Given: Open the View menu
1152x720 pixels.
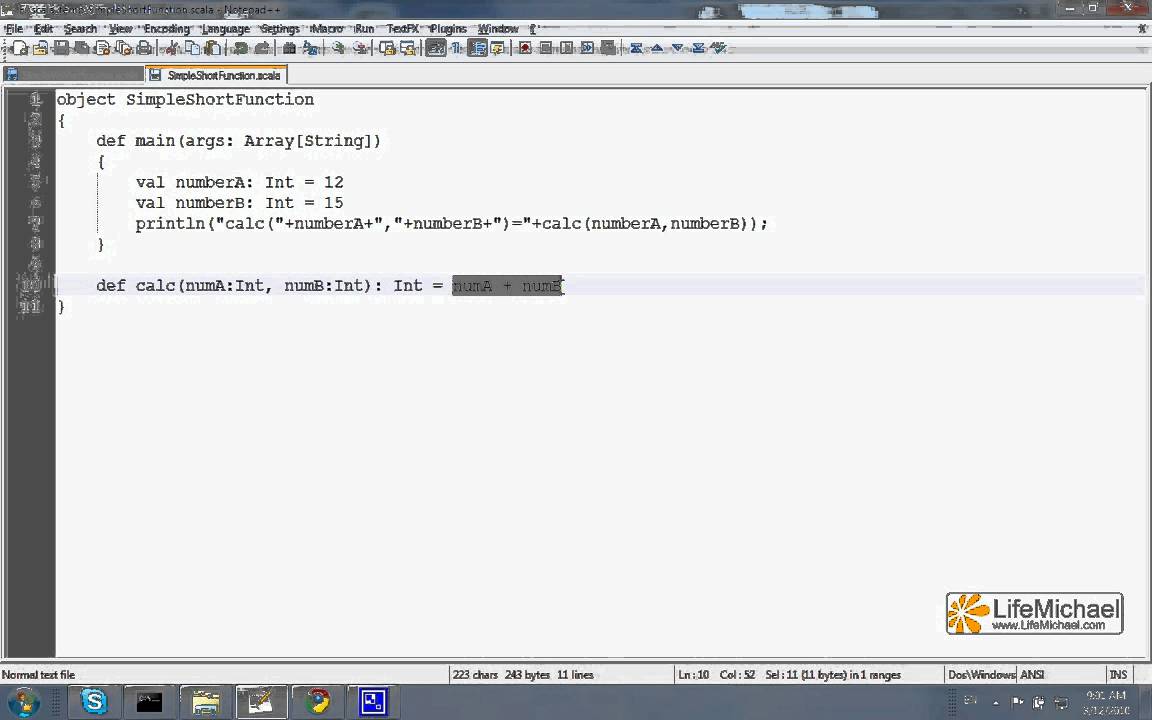Looking at the screenshot, I should click(x=120, y=29).
